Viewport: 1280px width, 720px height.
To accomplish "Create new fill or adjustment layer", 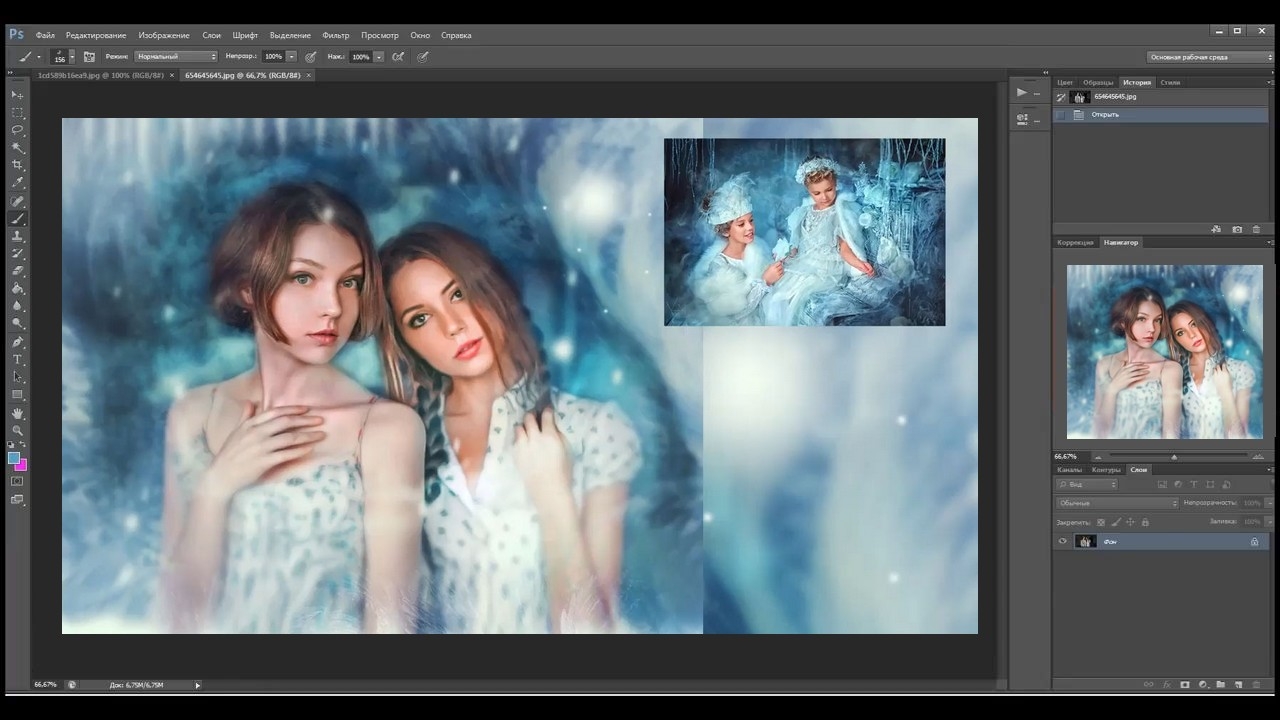I will (1203, 685).
